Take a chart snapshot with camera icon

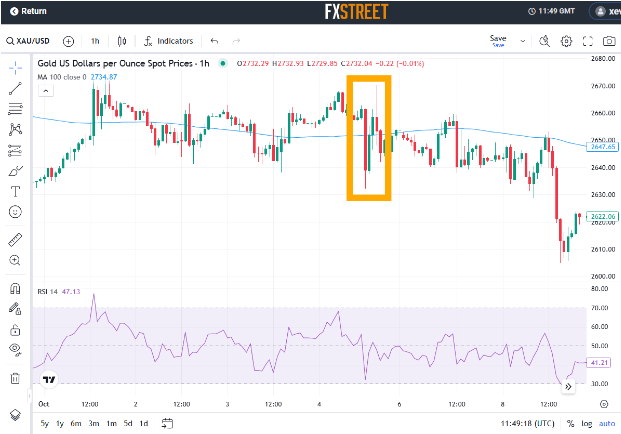[x=610, y=41]
